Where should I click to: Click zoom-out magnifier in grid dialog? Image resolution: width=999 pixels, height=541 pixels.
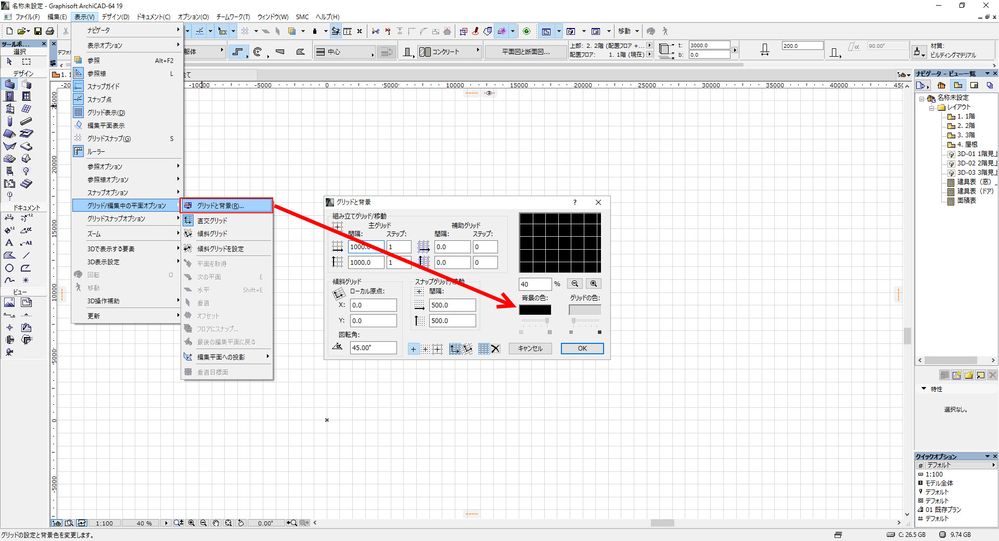[x=575, y=284]
